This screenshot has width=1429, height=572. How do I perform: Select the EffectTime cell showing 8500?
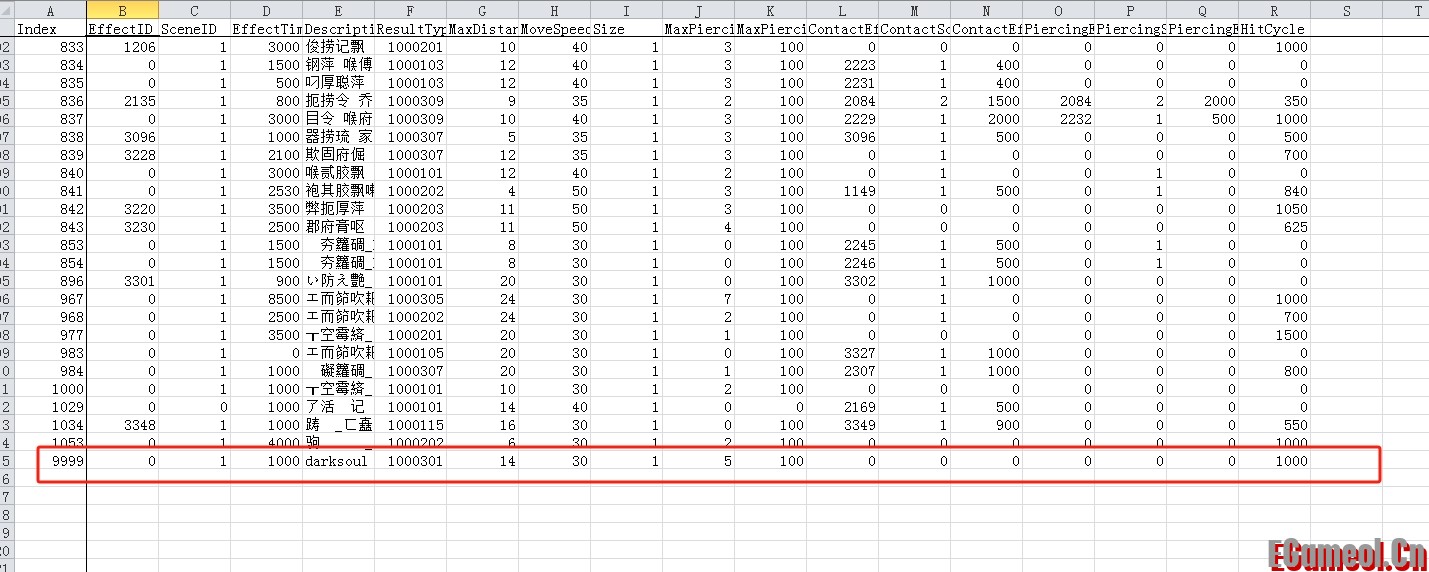(x=266, y=299)
